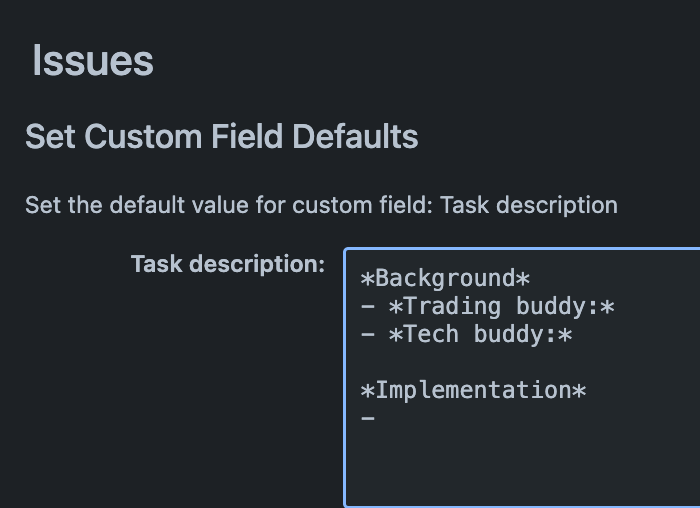Focus the Task description text area

coord(522,378)
